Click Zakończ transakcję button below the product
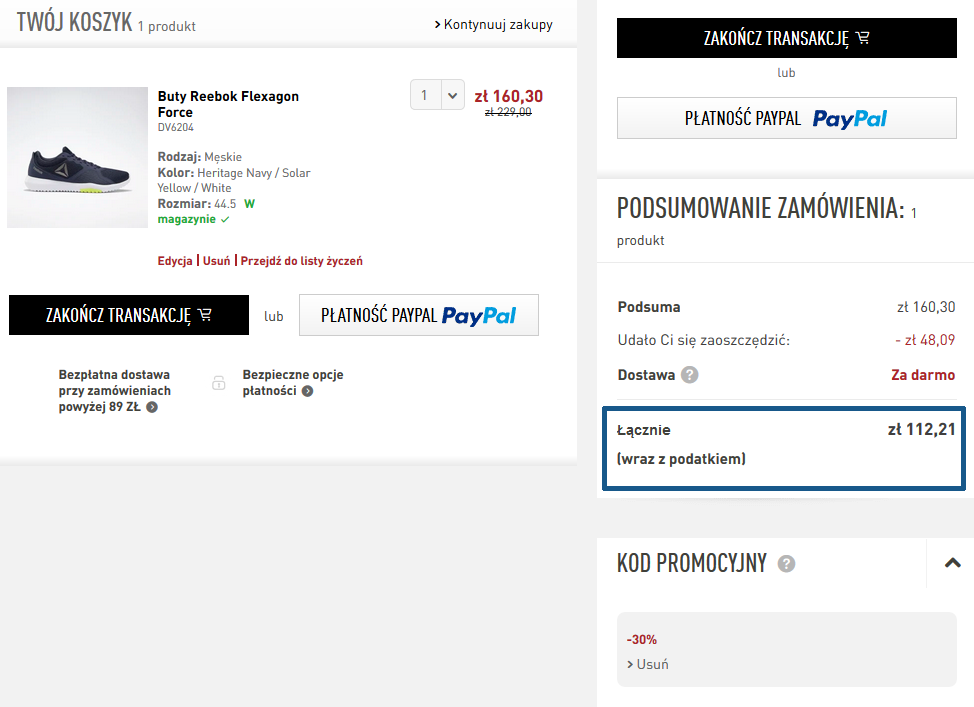The image size is (974, 707). click(129, 315)
